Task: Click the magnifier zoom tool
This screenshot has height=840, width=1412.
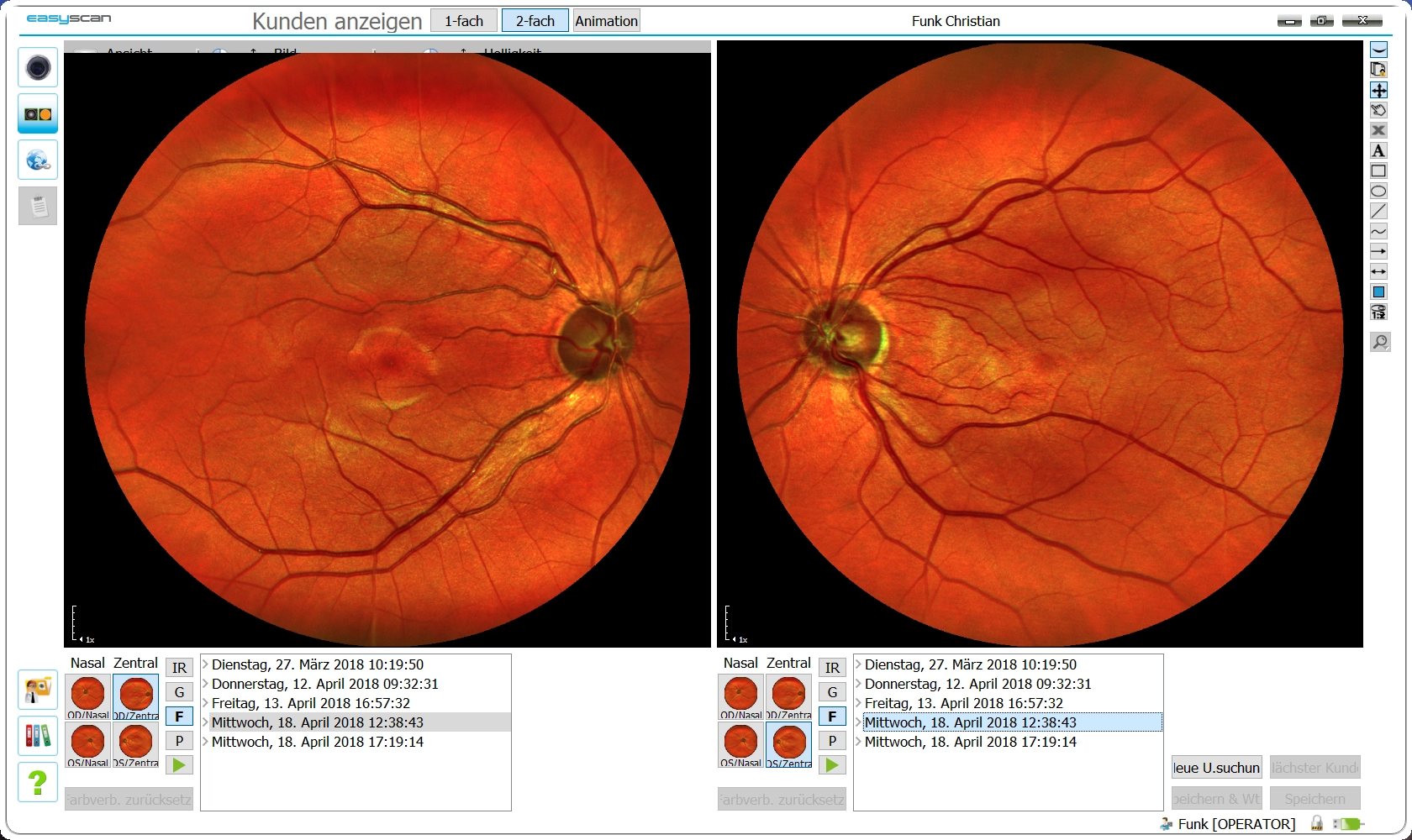Action: (1379, 342)
